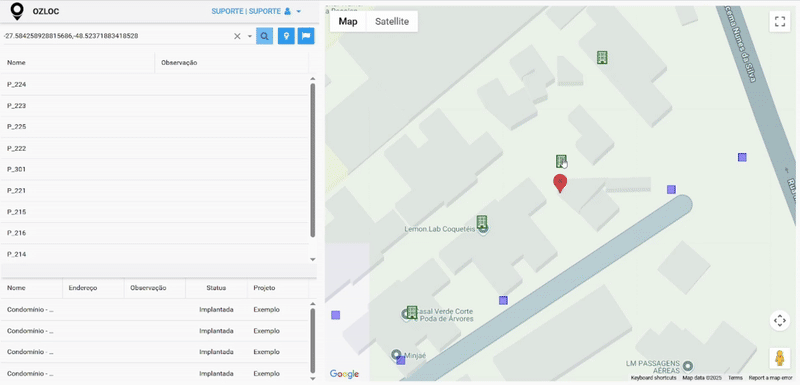Click the LM PASSAGENS AÉREAS place icon

688,366
